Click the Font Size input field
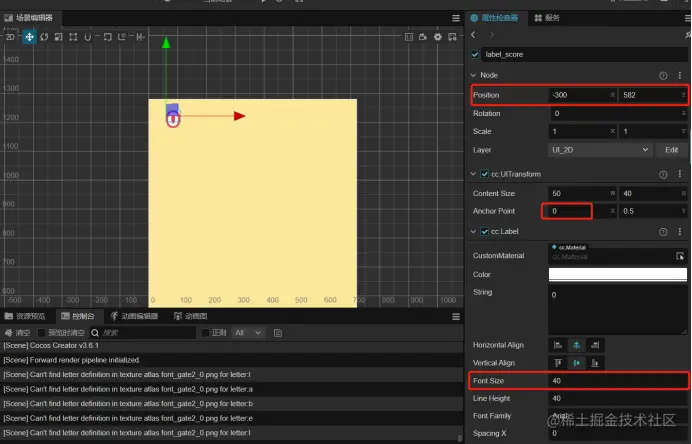The width and height of the screenshot is (692, 444). point(618,381)
